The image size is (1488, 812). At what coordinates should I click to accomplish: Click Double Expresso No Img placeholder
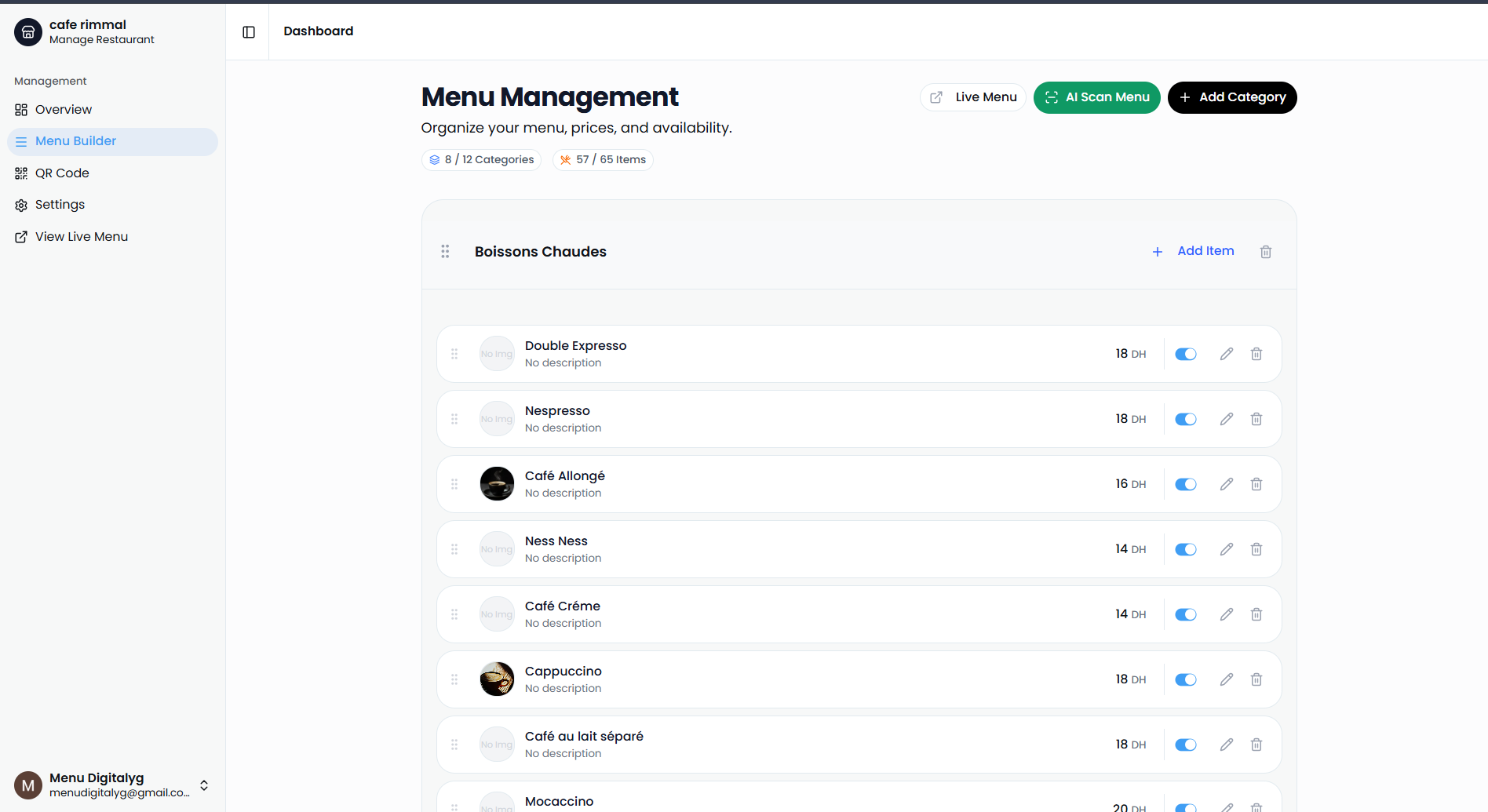(497, 354)
